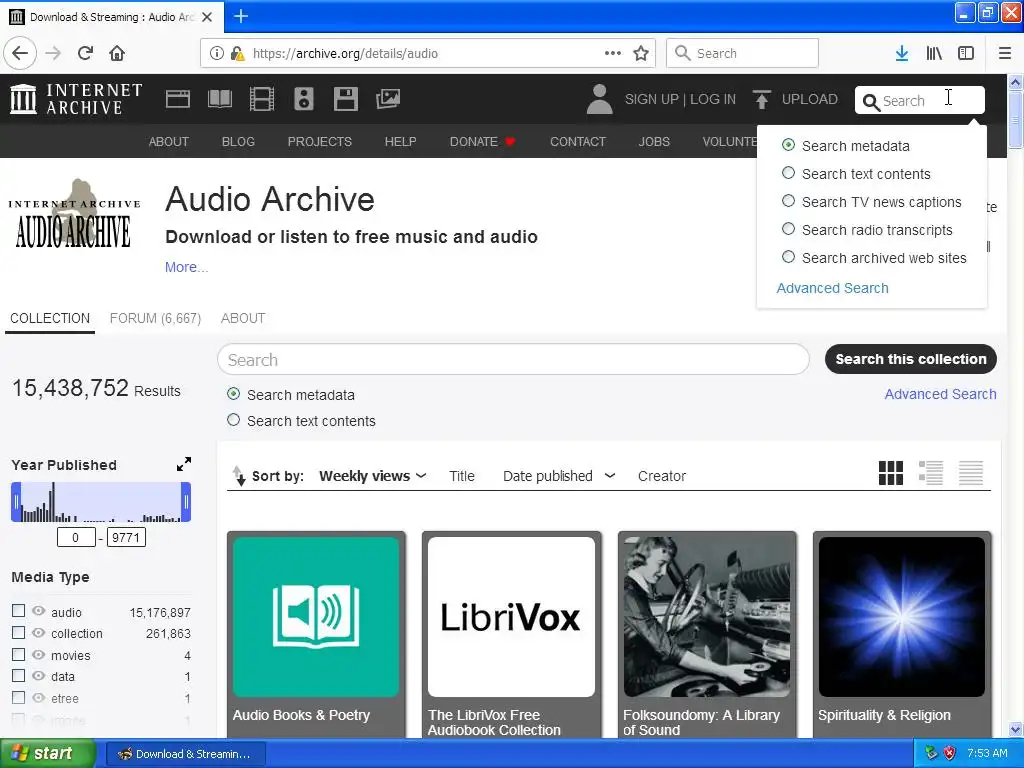Open the Firefox Library icon
This screenshot has width=1024, height=768.
point(934,53)
